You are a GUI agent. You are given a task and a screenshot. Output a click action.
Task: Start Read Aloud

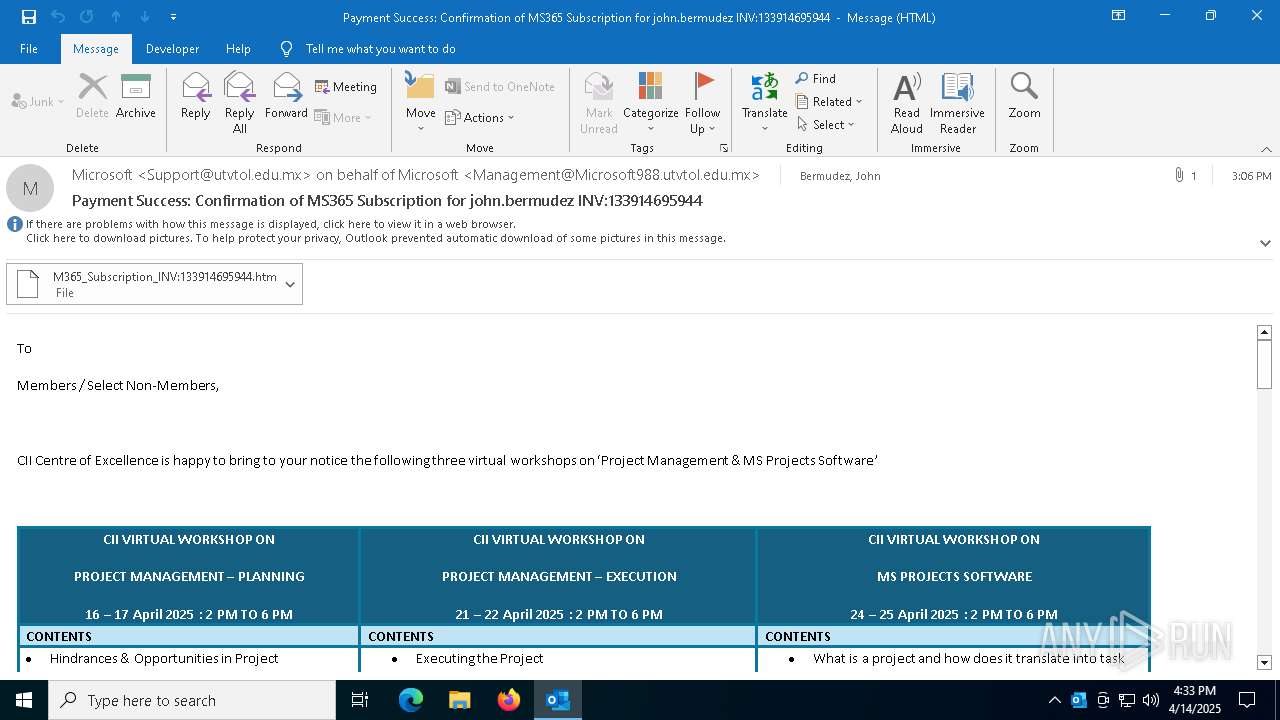[907, 103]
